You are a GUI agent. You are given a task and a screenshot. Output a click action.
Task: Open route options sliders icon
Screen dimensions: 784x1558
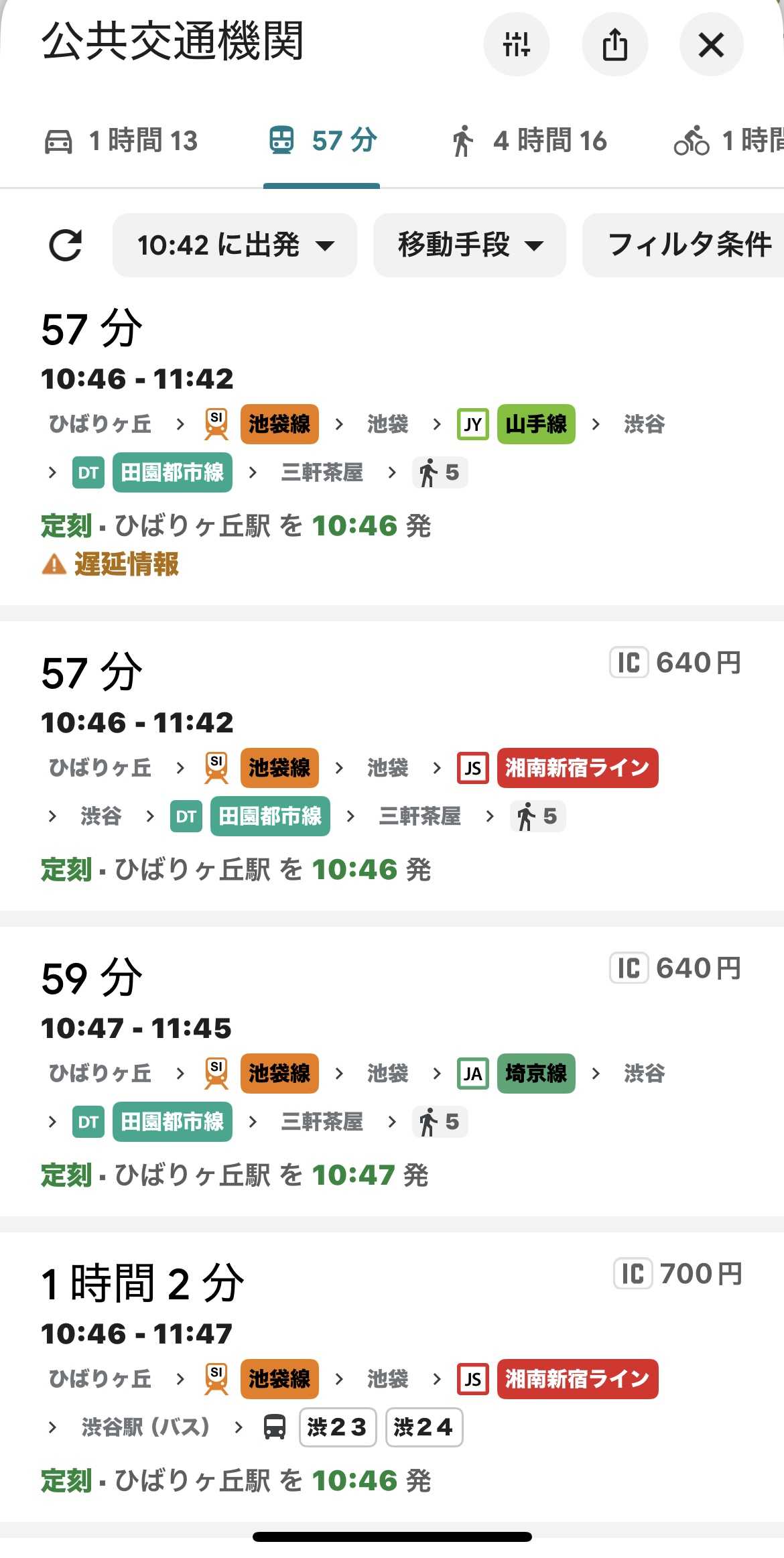tap(516, 44)
